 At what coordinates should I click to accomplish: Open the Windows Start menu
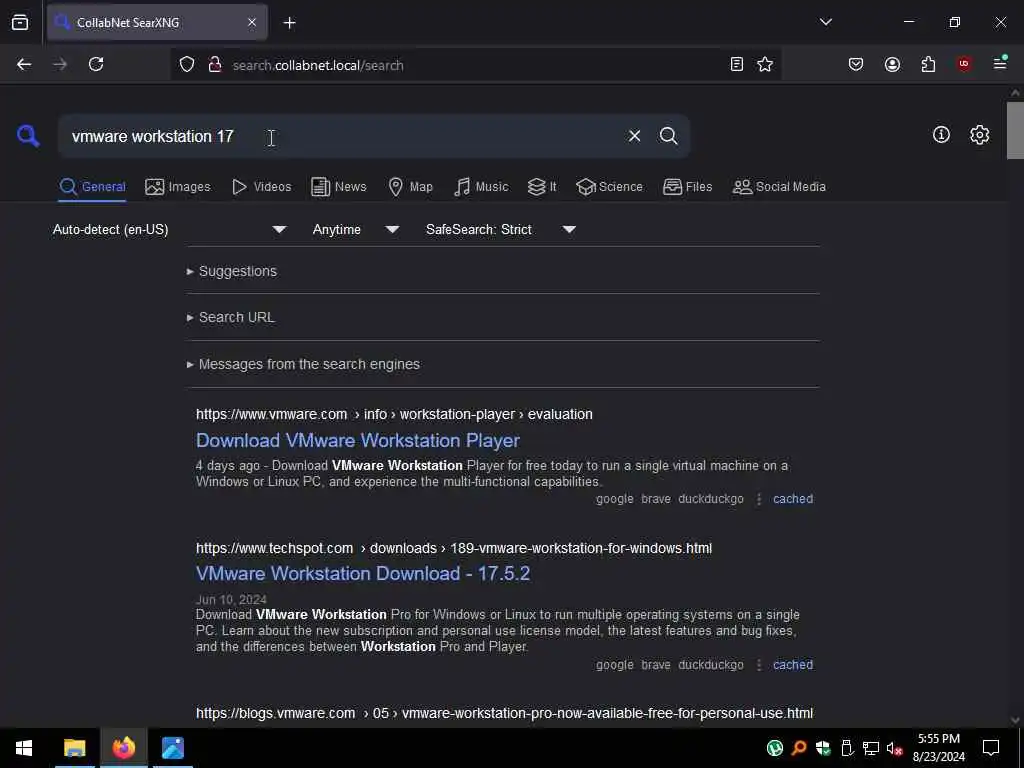pyautogui.click(x=24, y=748)
